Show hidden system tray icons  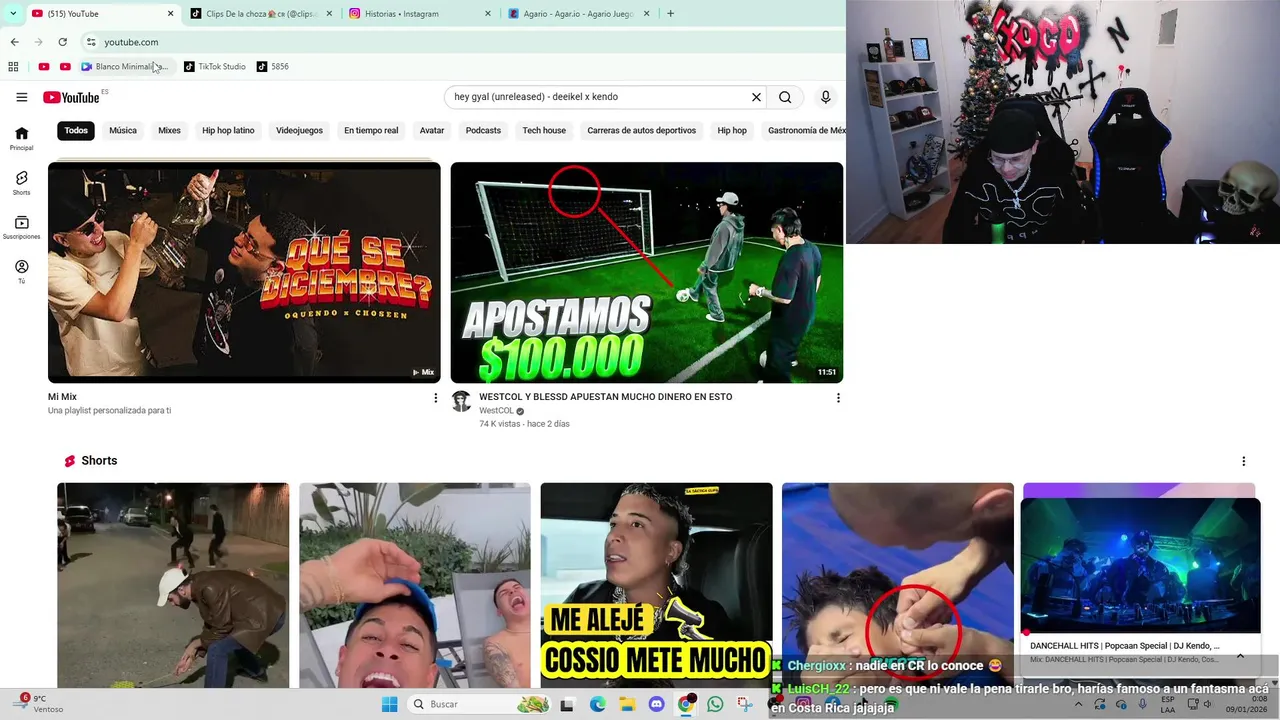click(1078, 704)
